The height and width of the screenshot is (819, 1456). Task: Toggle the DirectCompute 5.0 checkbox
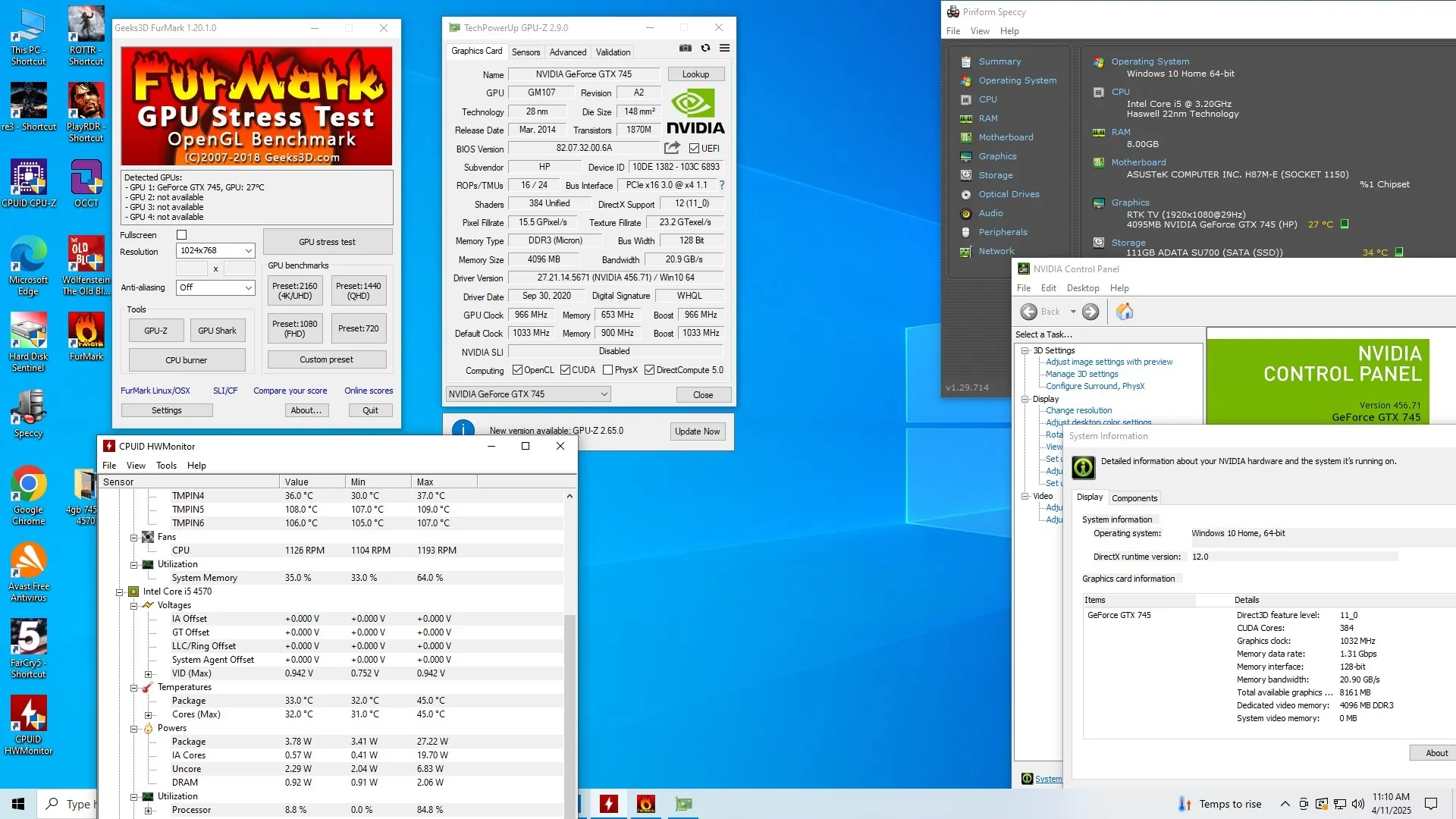click(649, 370)
